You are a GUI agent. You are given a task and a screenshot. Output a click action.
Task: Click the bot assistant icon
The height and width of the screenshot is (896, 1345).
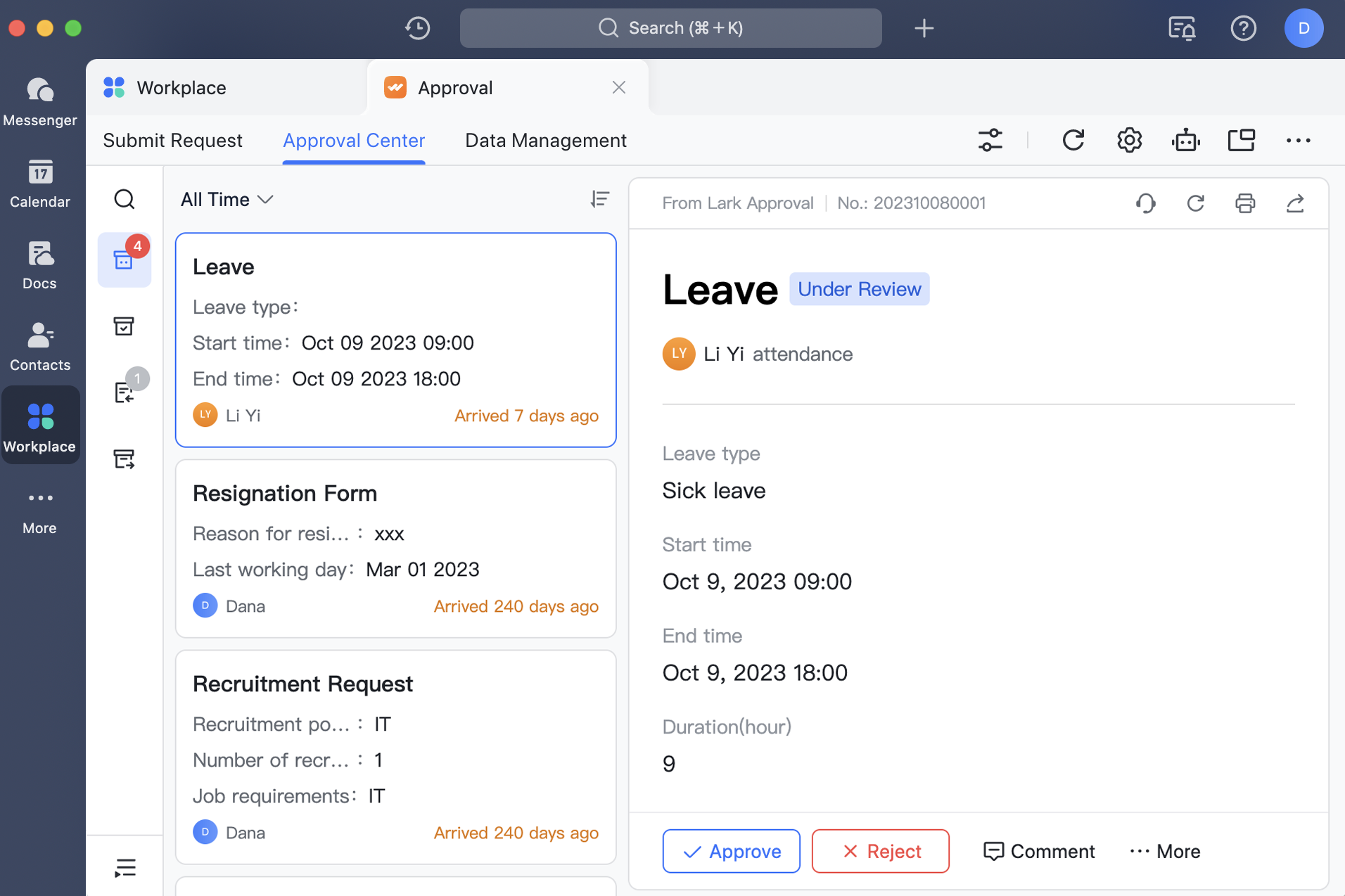[x=1185, y=140]
